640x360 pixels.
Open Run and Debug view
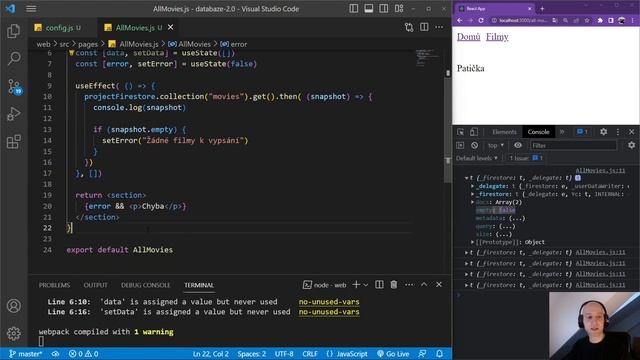click(x=13, y=114)
